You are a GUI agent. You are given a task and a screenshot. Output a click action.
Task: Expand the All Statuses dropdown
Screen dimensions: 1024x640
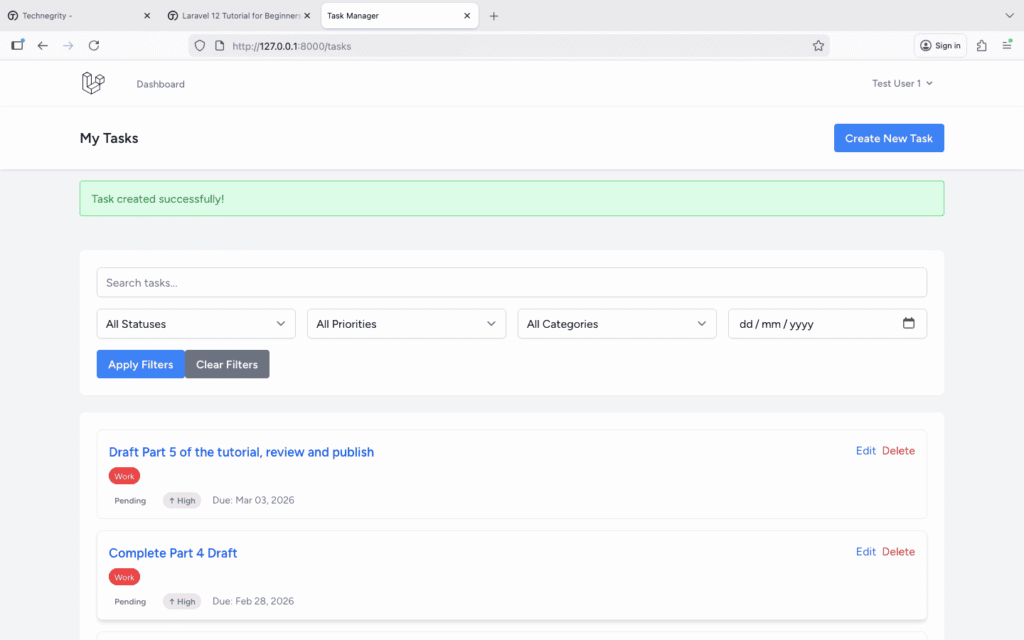pos(196,324)
